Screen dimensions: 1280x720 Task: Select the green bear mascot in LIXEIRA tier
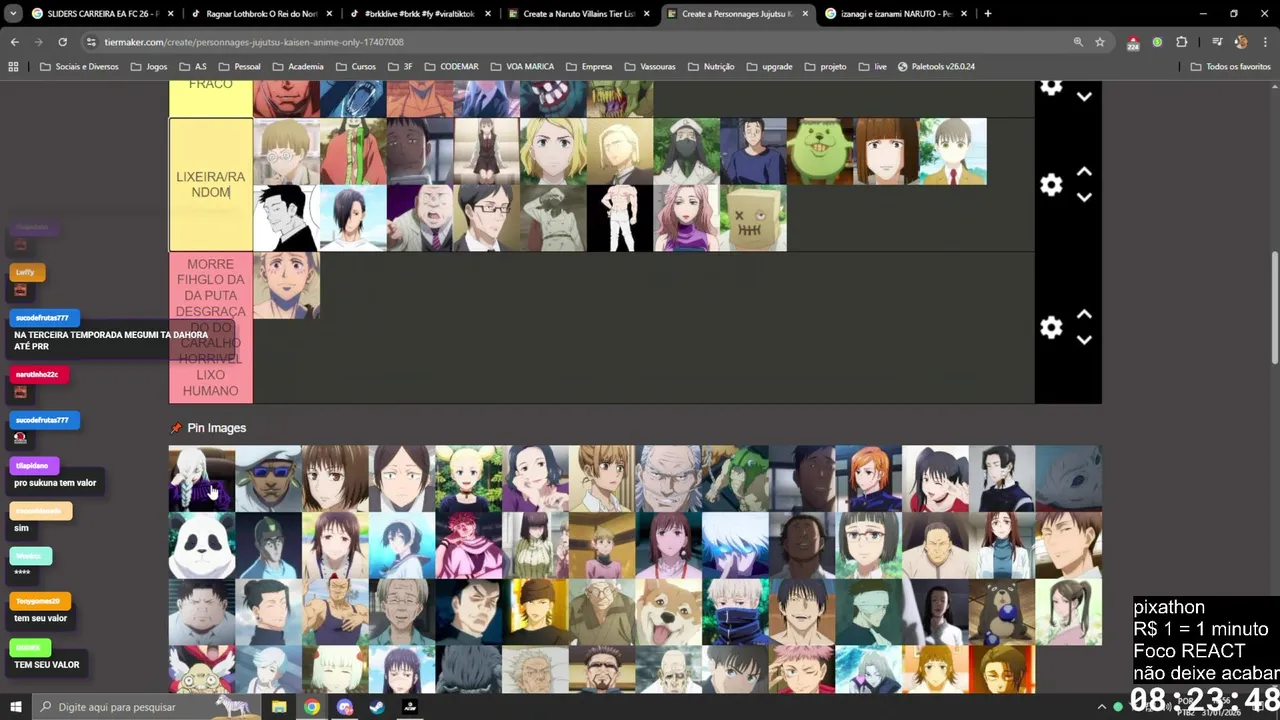(820, 151)
